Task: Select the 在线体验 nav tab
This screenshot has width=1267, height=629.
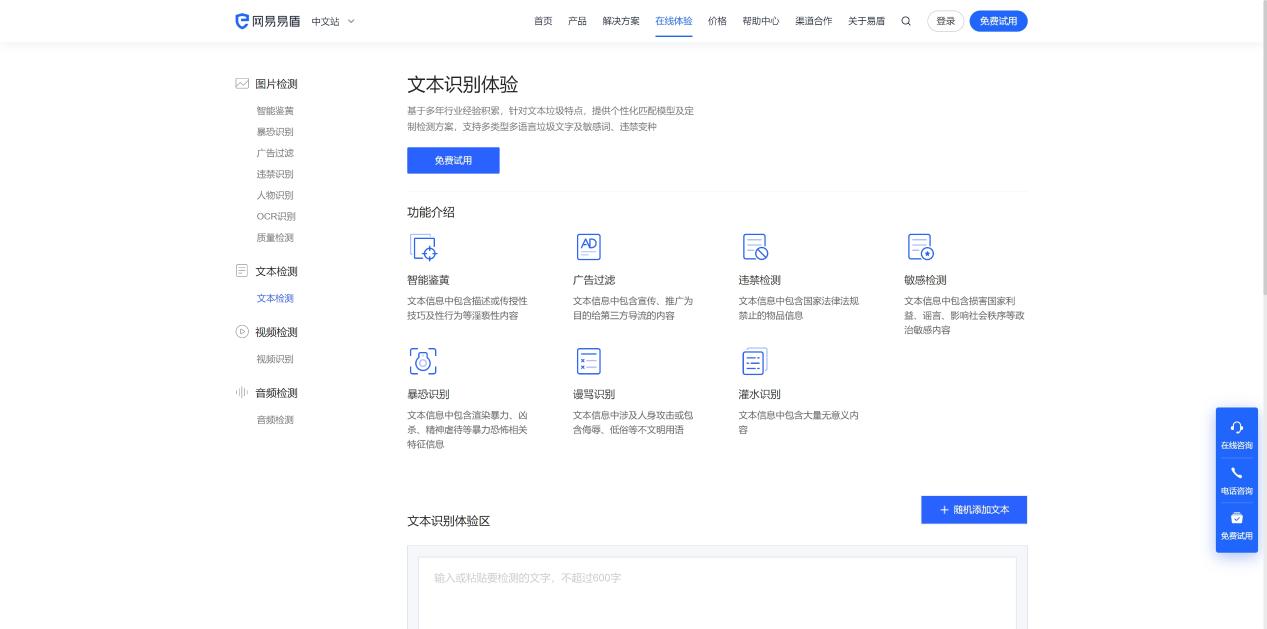Action: tap(674, 21)
